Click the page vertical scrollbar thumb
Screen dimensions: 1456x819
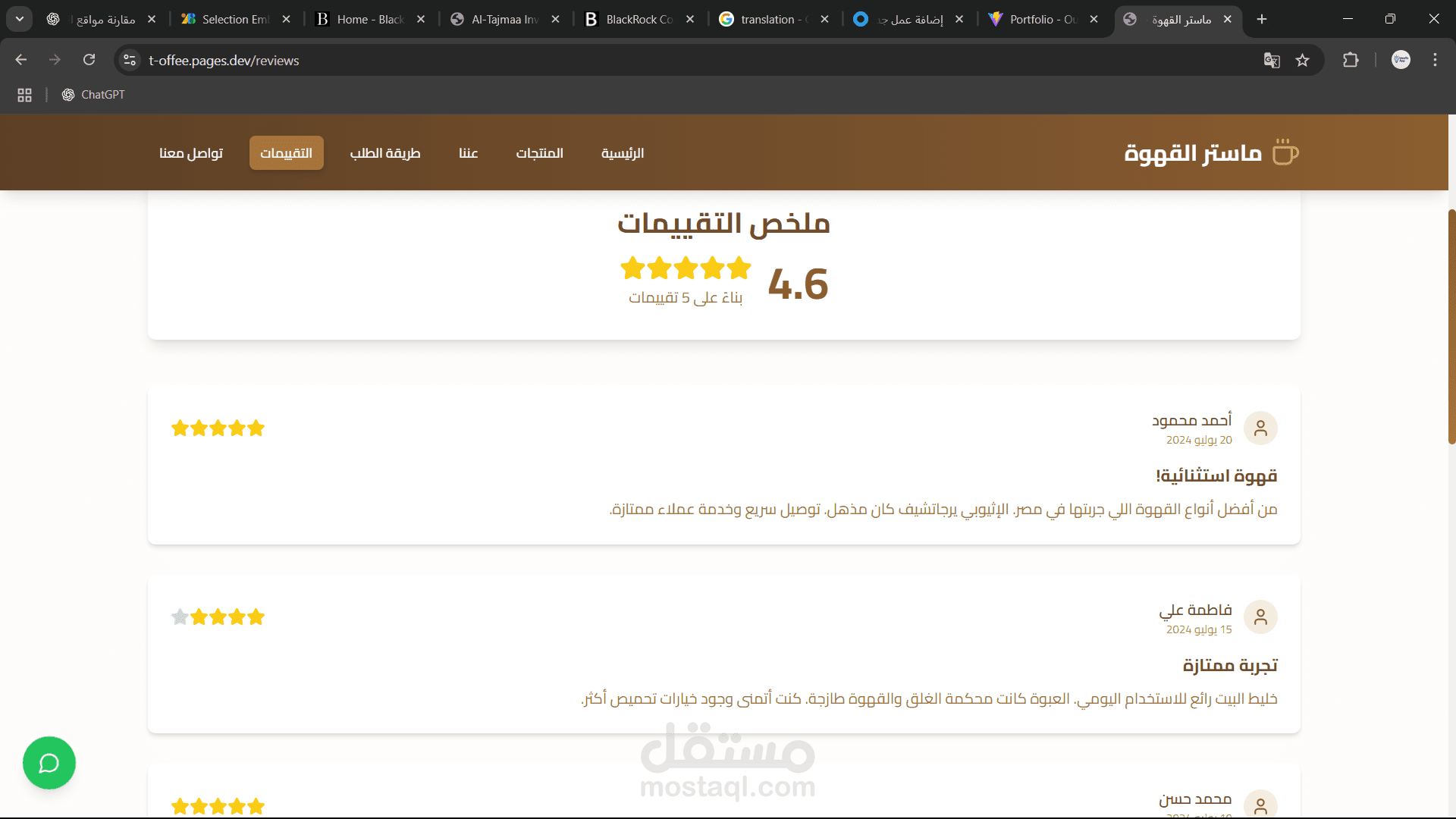point(1451,326)
